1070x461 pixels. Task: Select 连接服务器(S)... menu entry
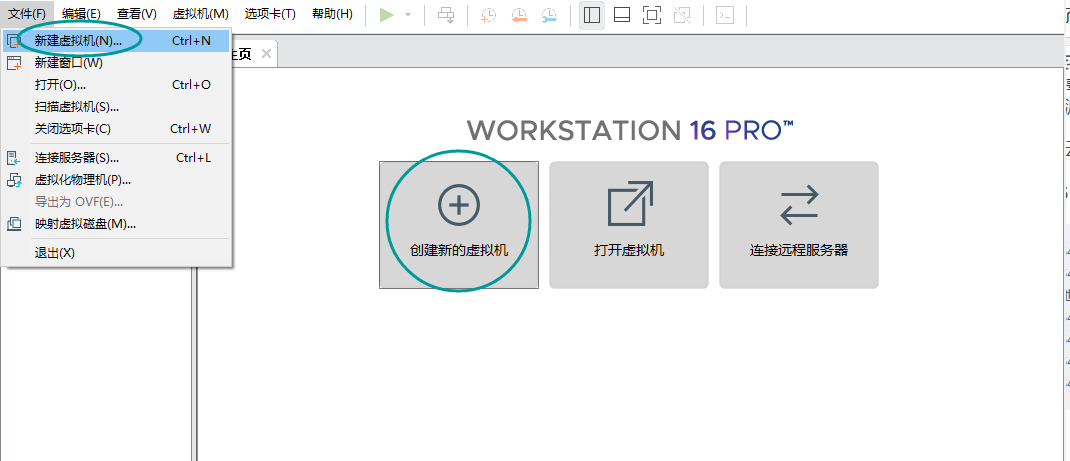tap(117, 158)
